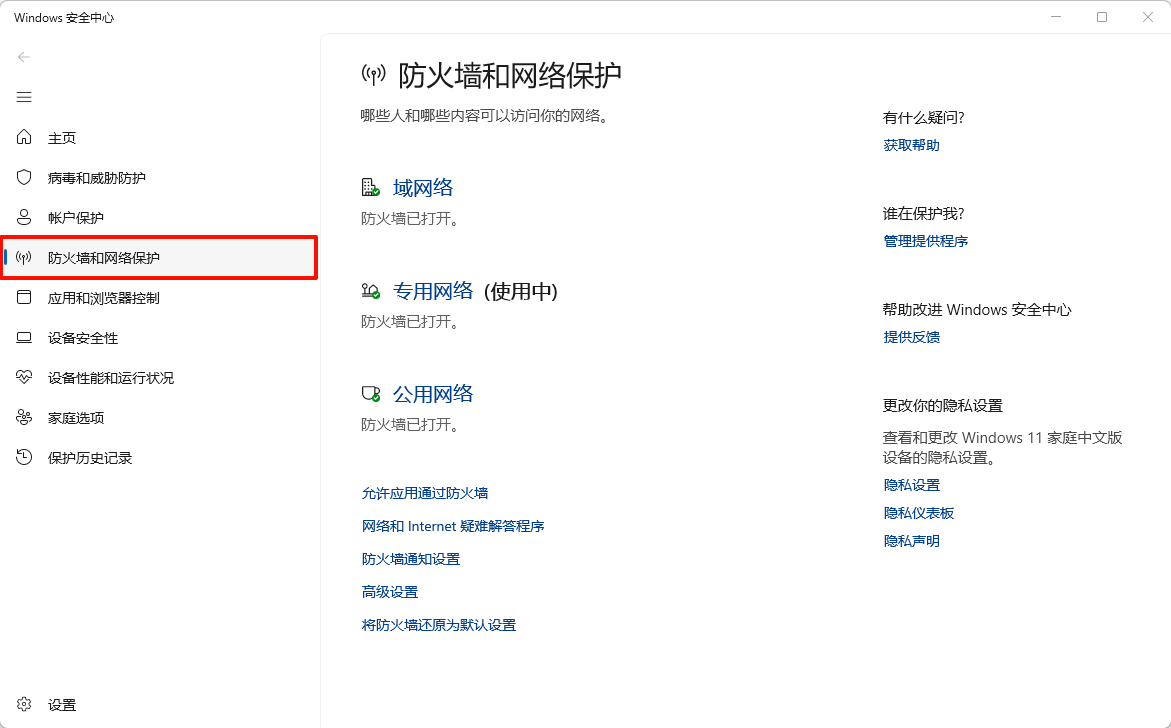Open Windows 安全中心 设置 at bottom
1171x728 pixels.
point(60,704)
